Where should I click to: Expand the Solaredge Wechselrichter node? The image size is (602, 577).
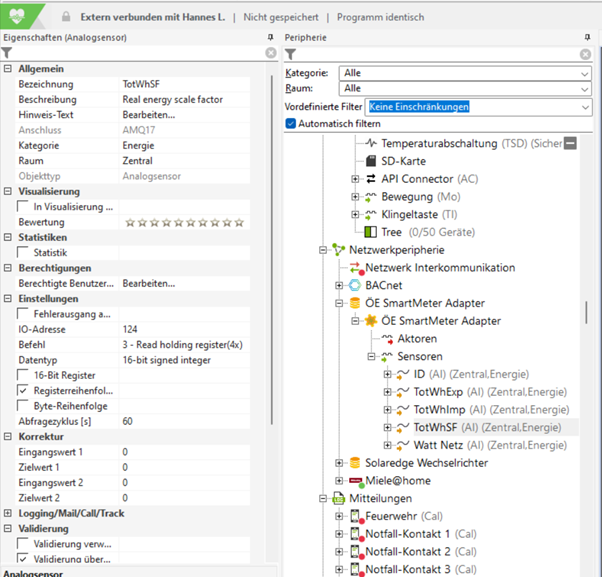339,463
